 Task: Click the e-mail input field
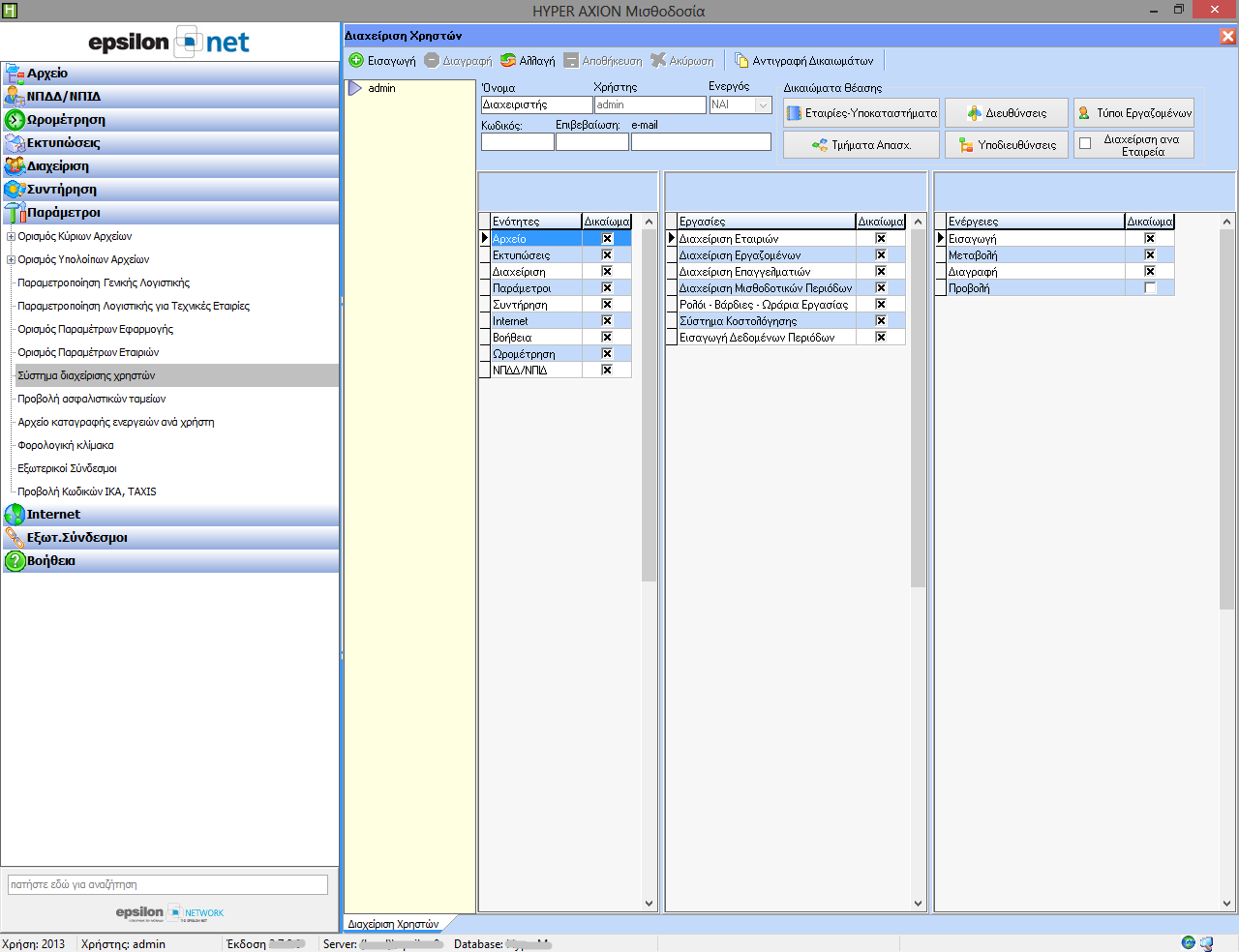pos(701,142)
